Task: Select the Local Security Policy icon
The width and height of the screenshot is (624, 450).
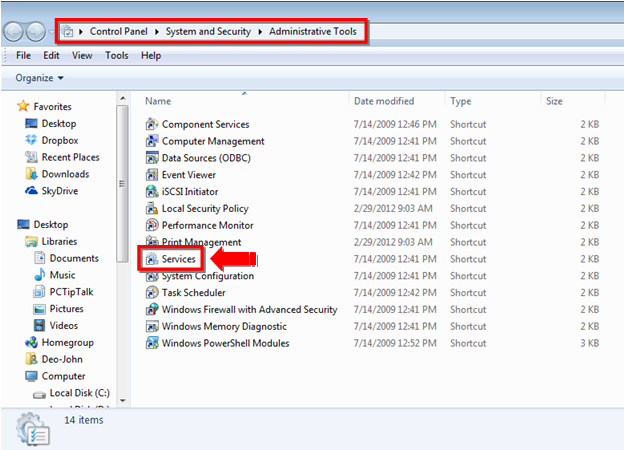Action: coord(152,208)
